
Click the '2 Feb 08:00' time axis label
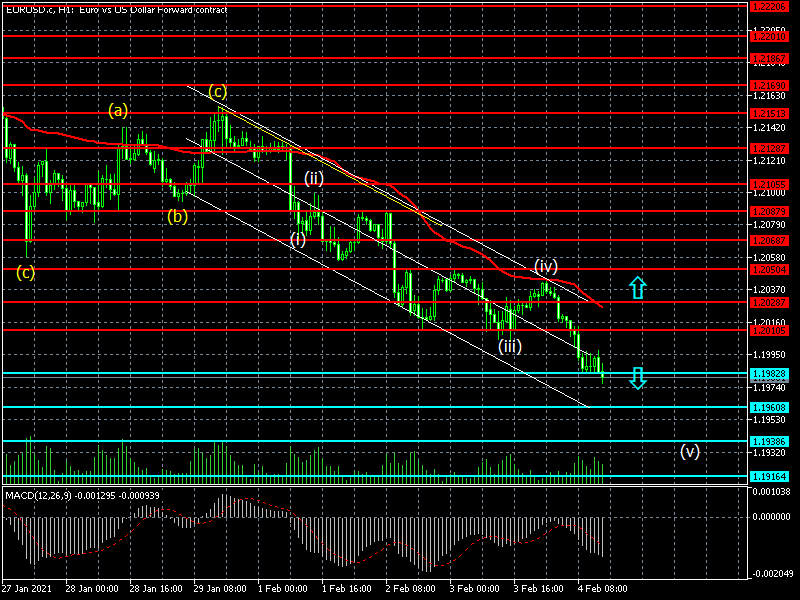[x=411, y=588]
